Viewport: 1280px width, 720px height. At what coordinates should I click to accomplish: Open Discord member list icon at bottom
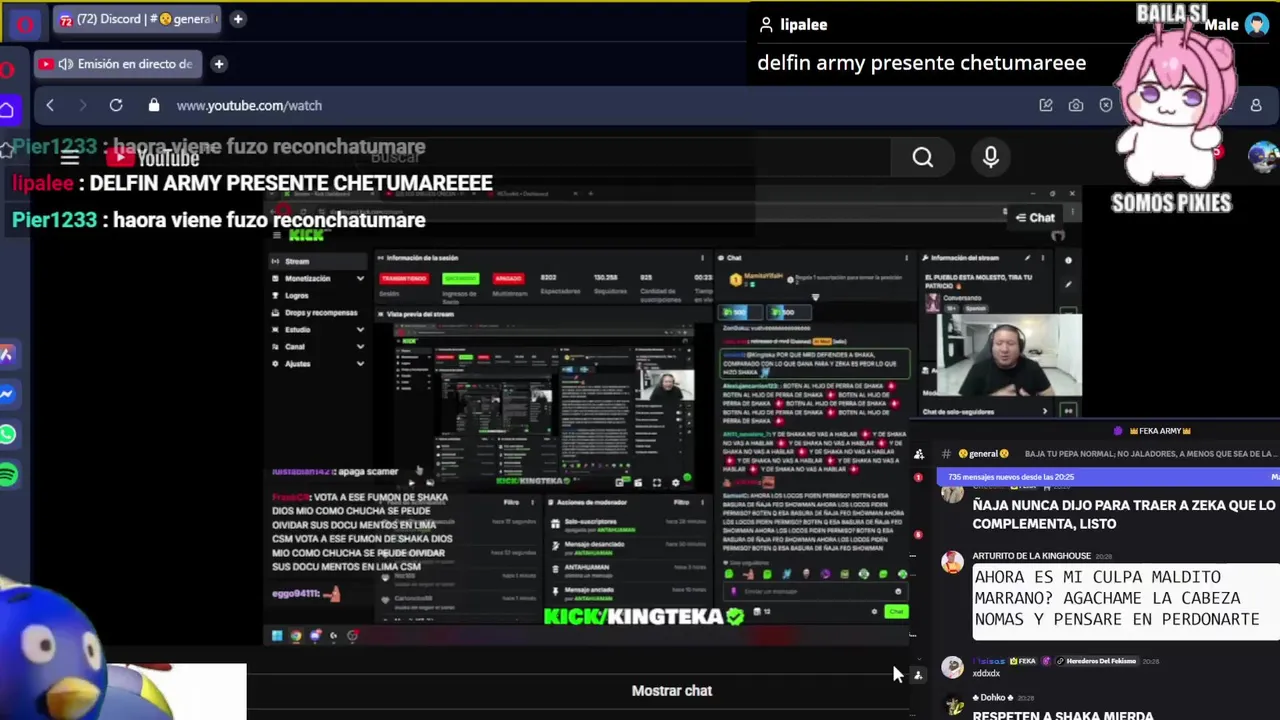point(918,675)
